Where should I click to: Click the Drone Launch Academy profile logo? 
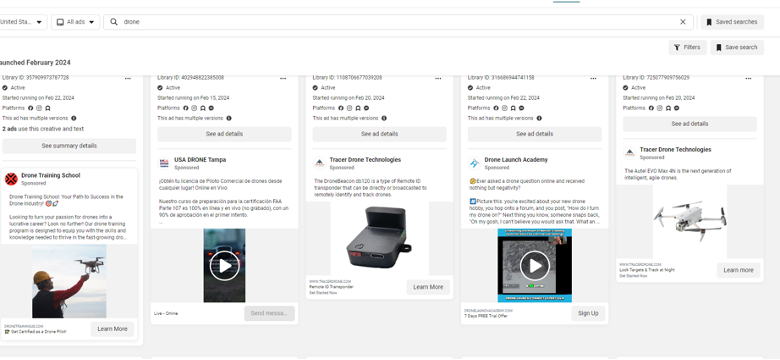475,163
